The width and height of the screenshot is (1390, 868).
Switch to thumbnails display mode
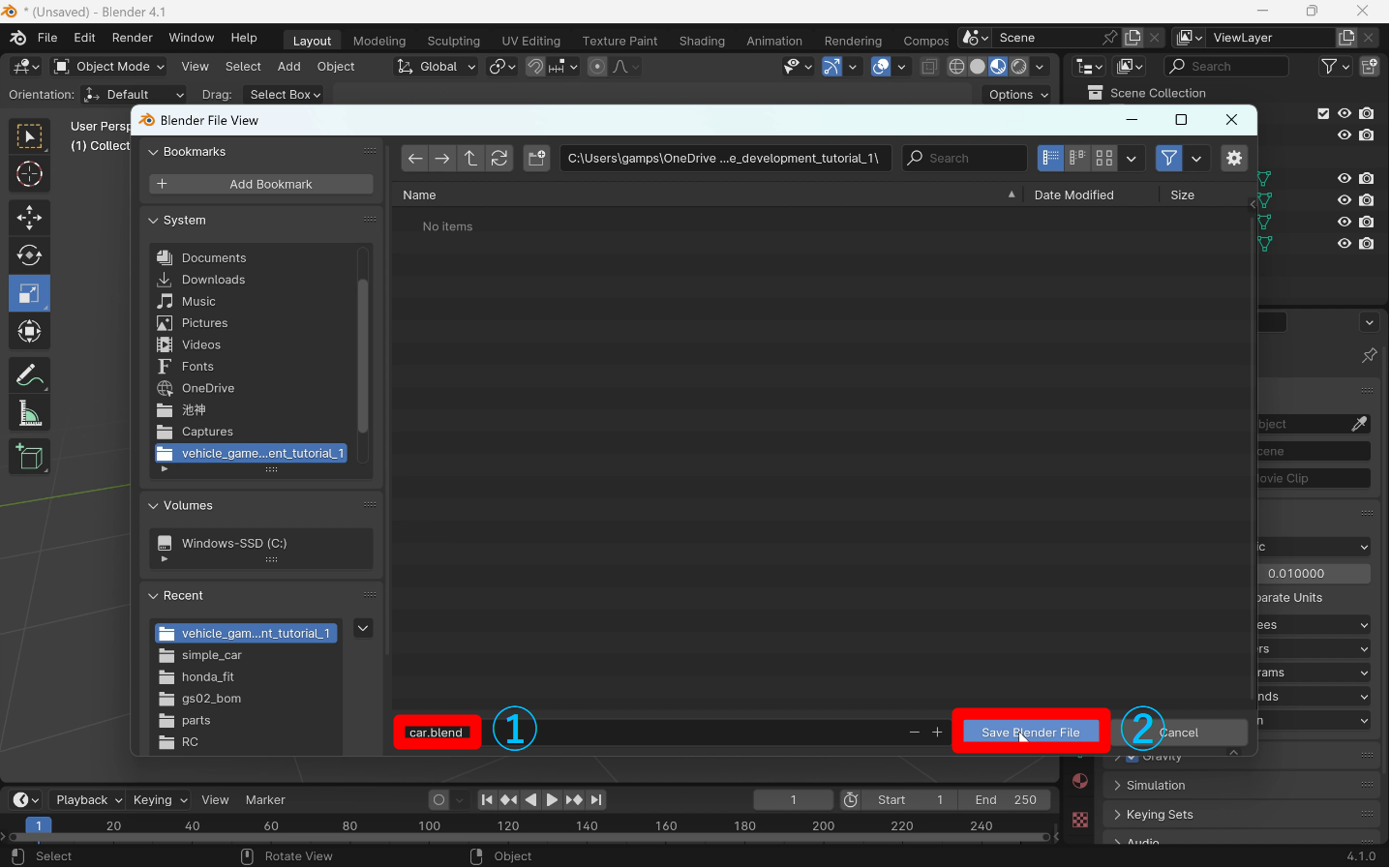(x=1104, y=158)
